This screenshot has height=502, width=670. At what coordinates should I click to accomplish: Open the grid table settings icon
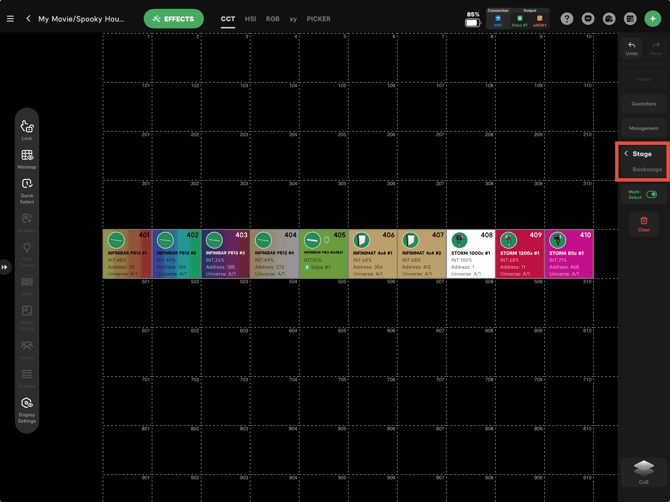tap(630, 19)
